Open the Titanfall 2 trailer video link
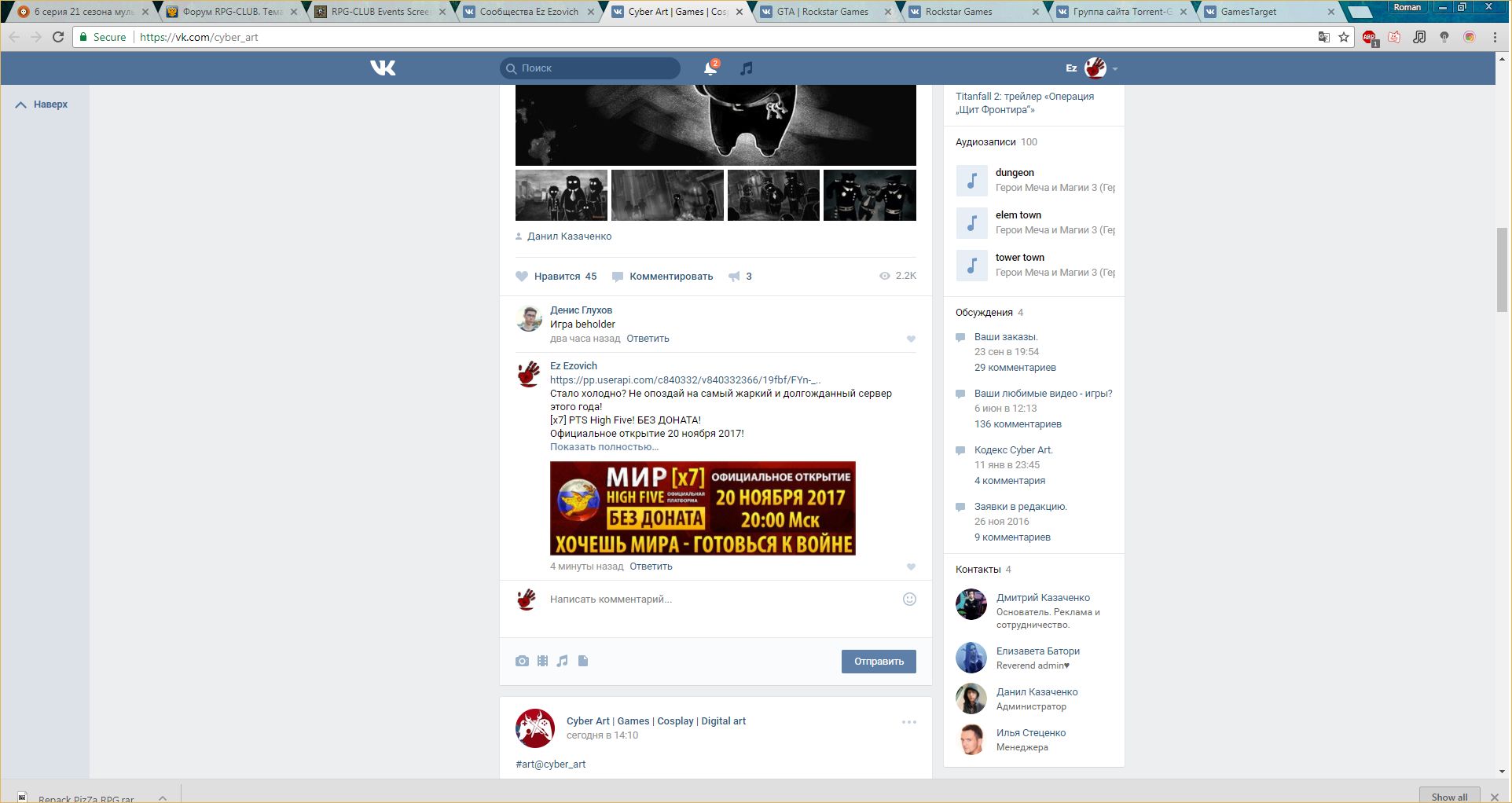This screenshot has width=1512, height=803. [1025, 103]
